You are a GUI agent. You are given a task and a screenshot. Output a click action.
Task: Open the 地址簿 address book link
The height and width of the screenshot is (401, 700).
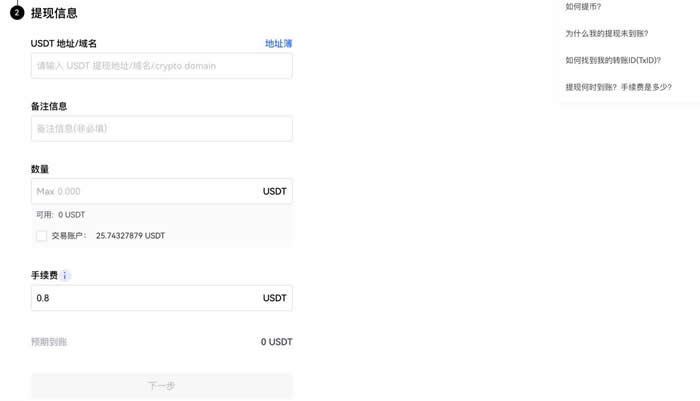tap(278, 43)
